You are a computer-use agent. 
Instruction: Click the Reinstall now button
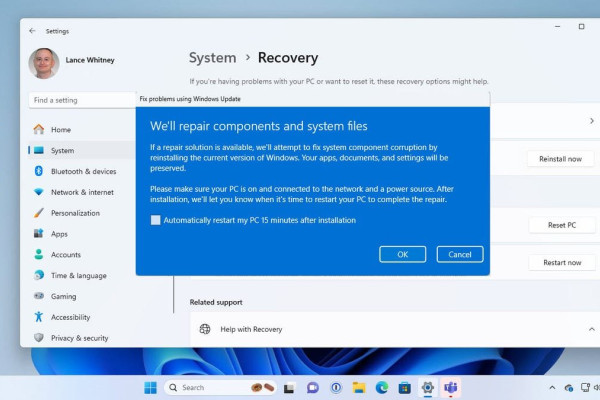point(560,159)
